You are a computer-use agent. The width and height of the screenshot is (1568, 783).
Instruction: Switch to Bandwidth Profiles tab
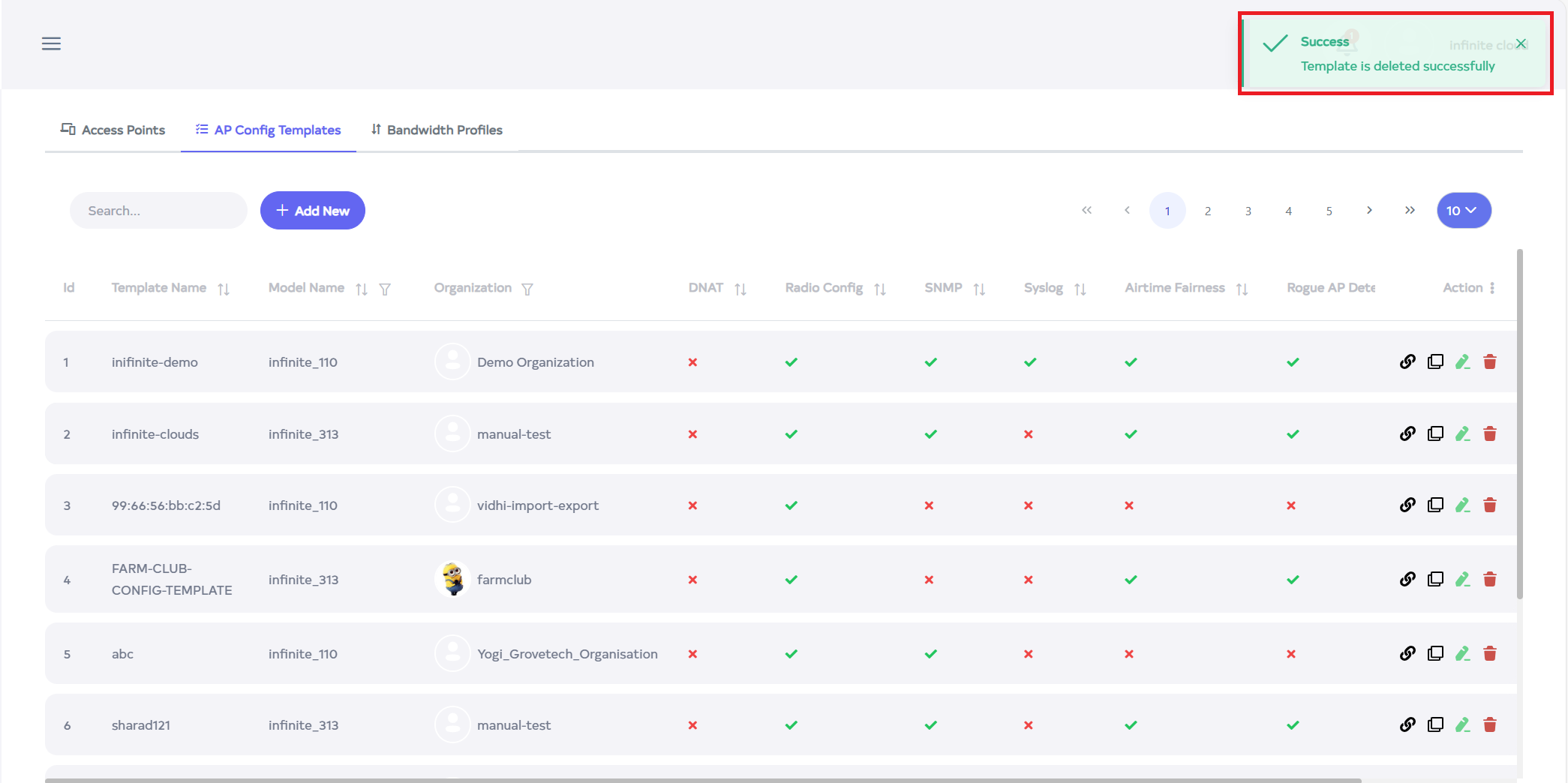(437, 130)
